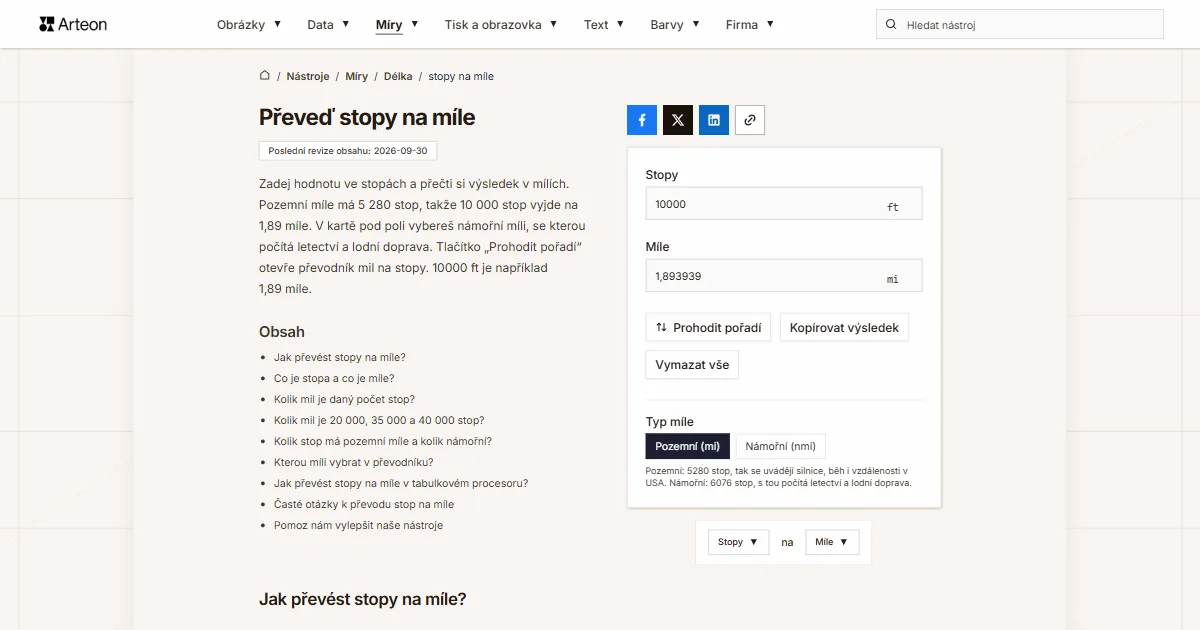Click Prohodit pořadí swap button

point(708,327)
